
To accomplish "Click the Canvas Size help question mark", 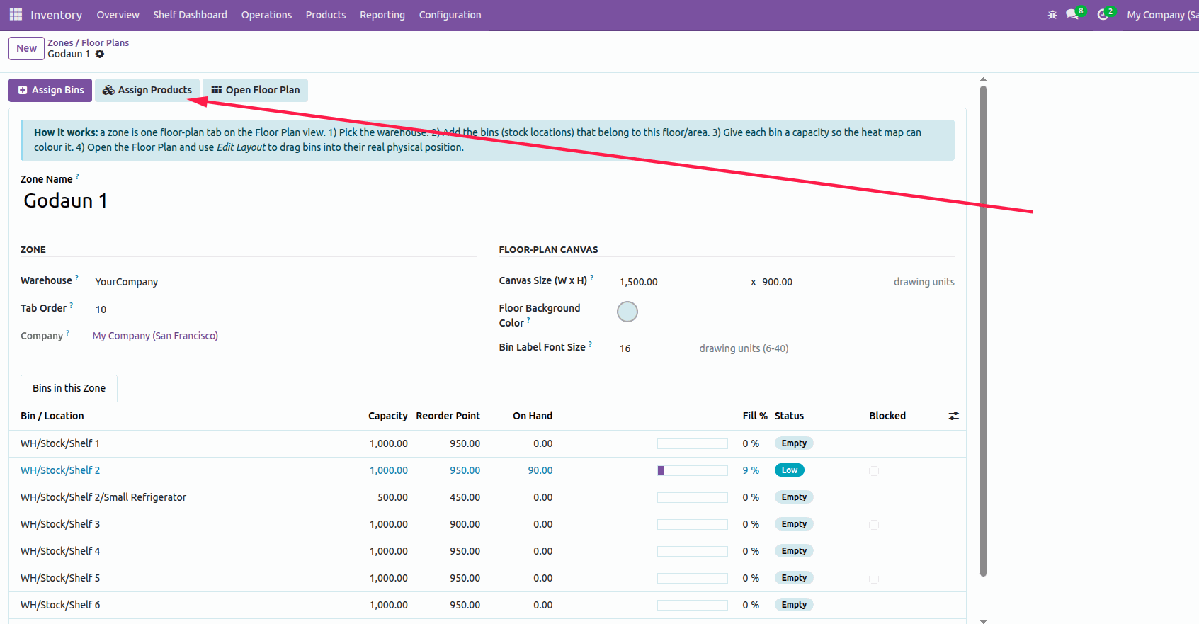I will pyautogui.click(x=592, y=278).
